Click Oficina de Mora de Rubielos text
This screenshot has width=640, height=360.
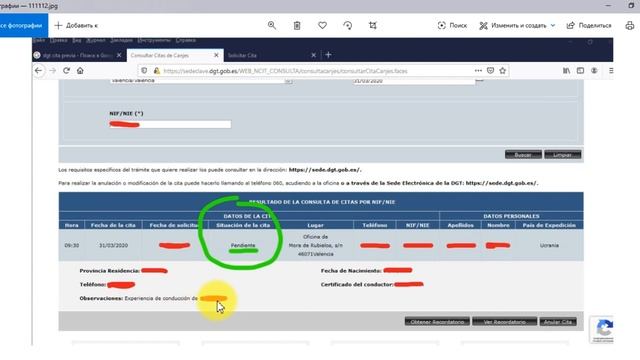click(x=315, y=245)
